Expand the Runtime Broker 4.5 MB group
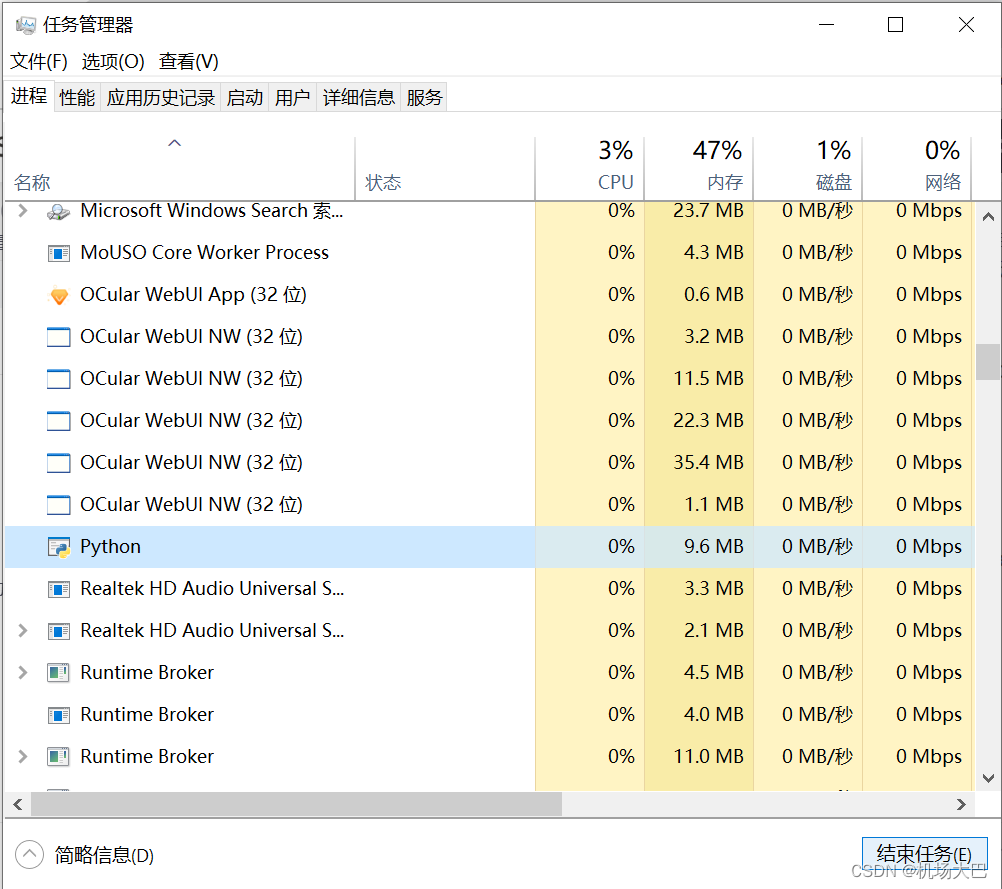Viewport: 1002px width, 889px height. [23, 672]
